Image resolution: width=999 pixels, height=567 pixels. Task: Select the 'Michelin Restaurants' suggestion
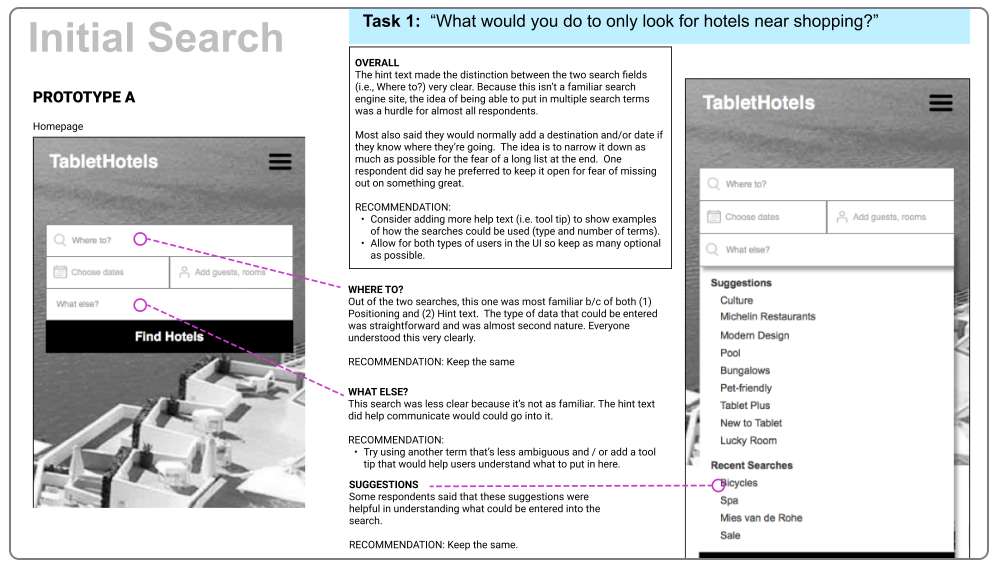click(768, 316)
